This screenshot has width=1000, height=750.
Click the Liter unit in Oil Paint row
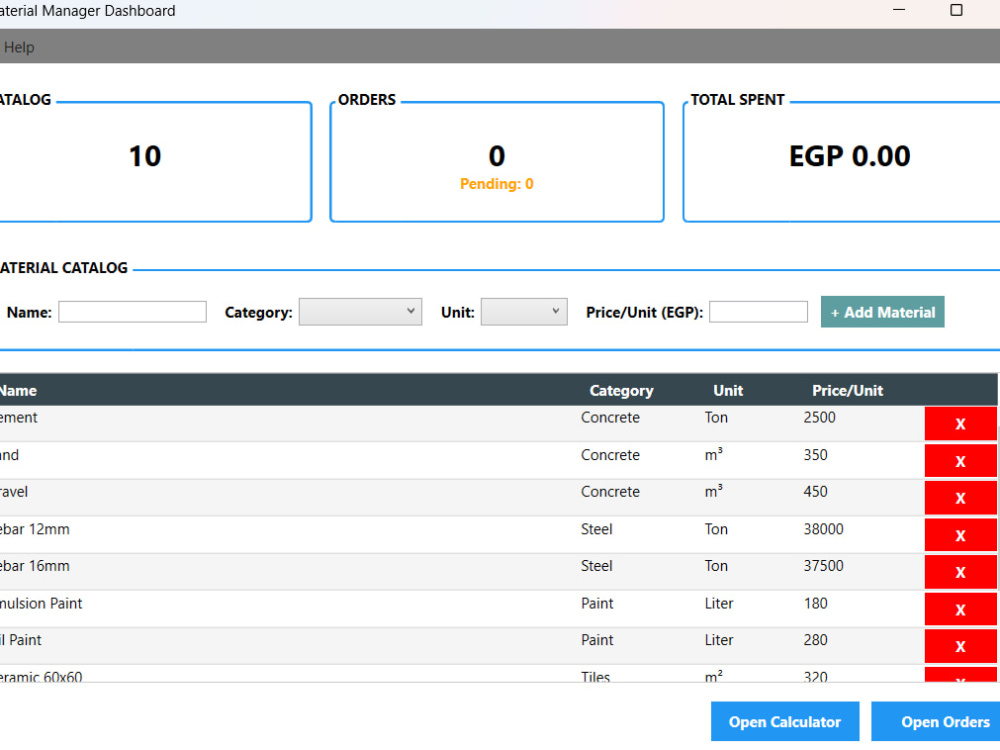click(719, 640)
